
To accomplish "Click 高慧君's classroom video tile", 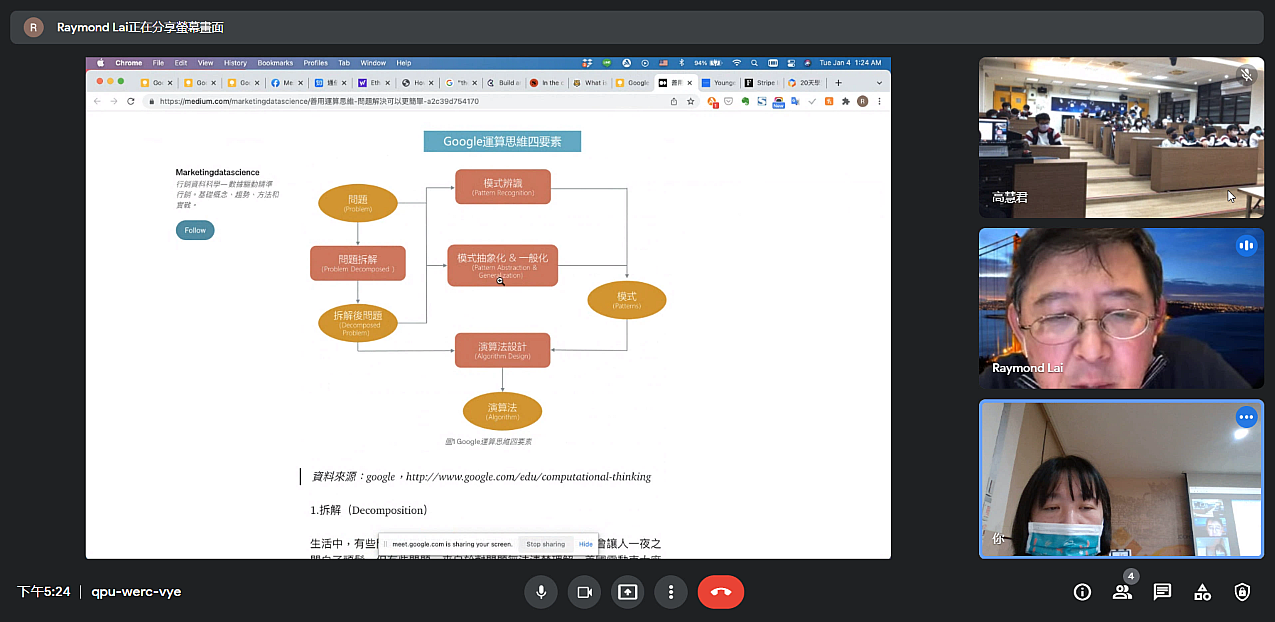I will (x=1121, y=137).
